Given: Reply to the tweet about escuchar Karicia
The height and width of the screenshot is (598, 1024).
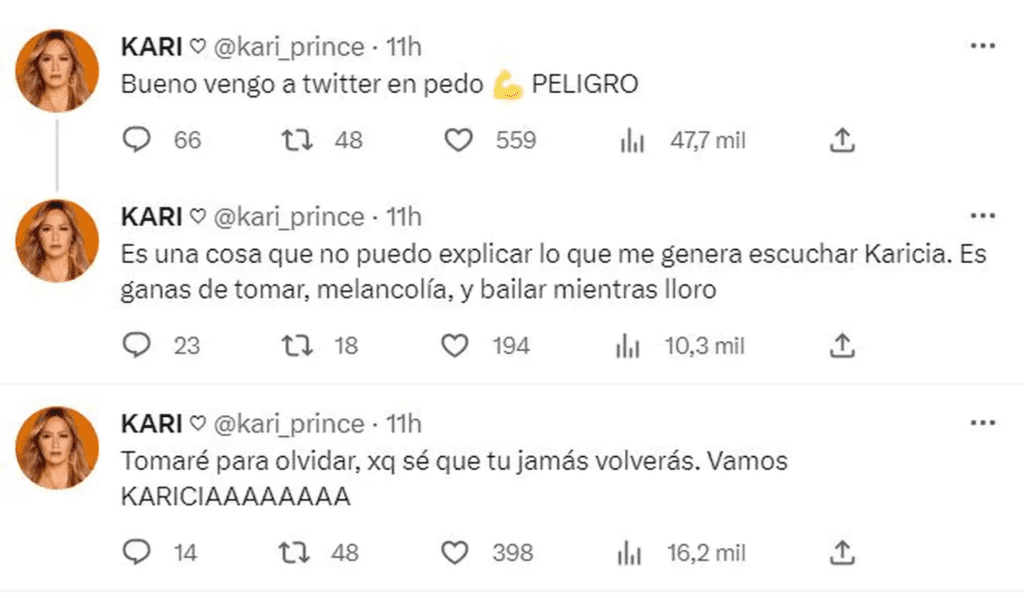Looking at the screenshot, I should 135,346.
